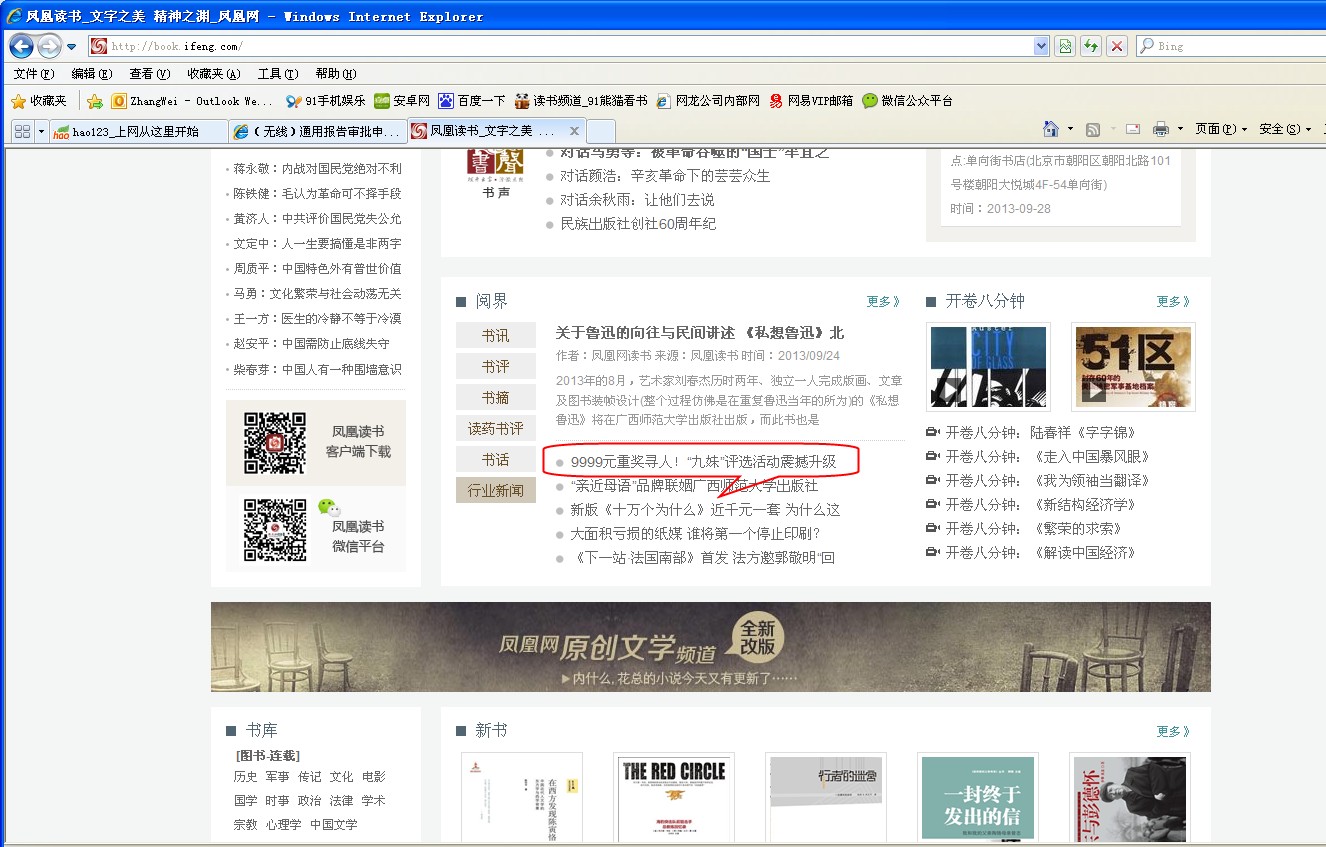This screenshot has width=1326, height=847.
Task: Click 军事 category in 书库
Action: [277, 777]
